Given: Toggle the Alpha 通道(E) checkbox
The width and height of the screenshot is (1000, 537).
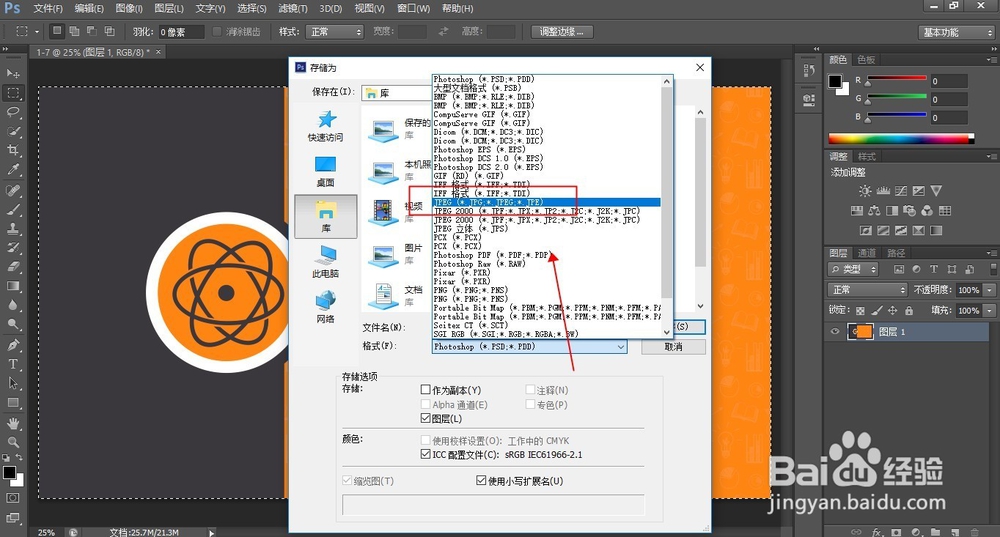Looking at the screenshot, I should (425, 404).
